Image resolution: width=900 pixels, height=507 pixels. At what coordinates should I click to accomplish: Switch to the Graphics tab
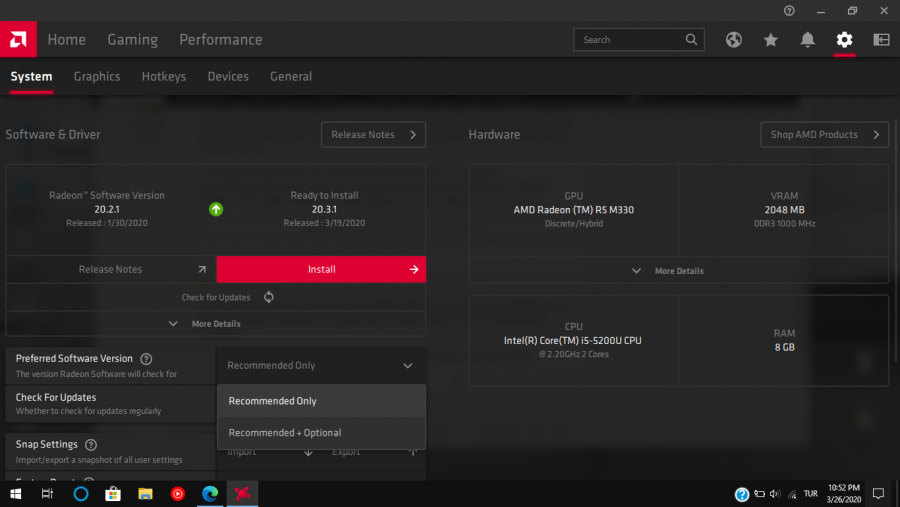coord(97,77)
